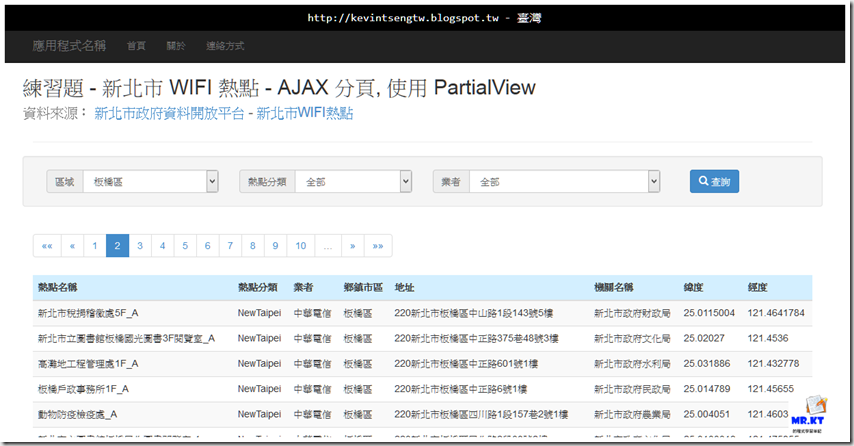Screen dimensions: 854x446
Task: Click agency 新北市政府文化局
Action: pyautogui.click(x=632, y=339)
